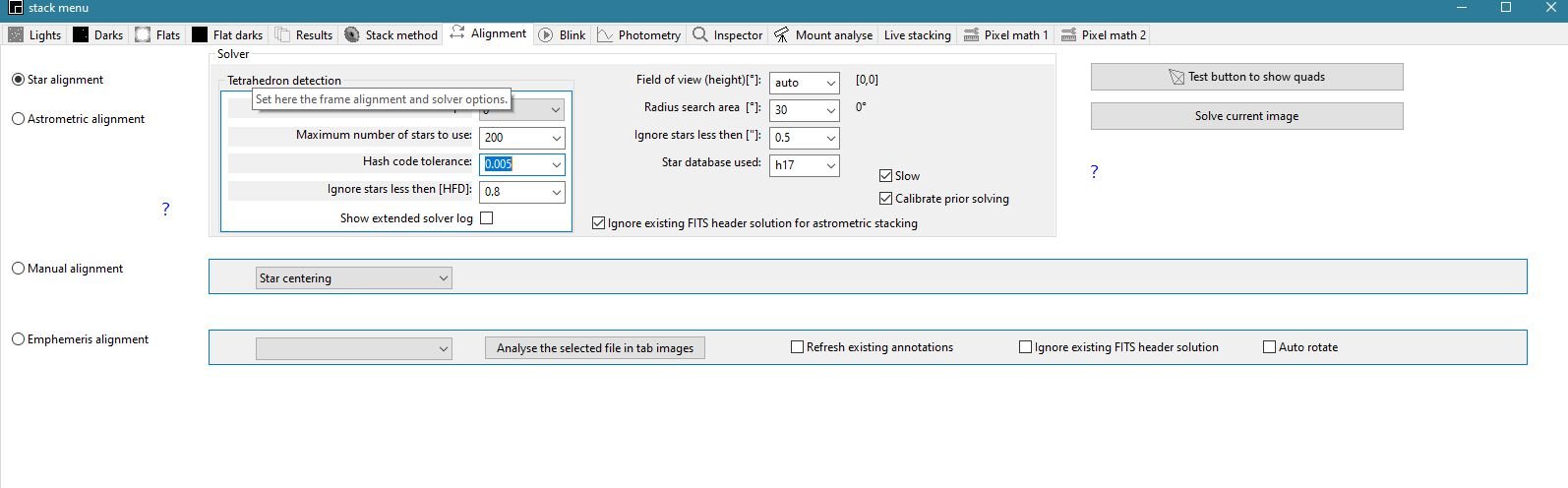Expand Field of view (height) dropdown
Image resolution: width=1568 pixels, height=488 pixels.
click(830, 83)
